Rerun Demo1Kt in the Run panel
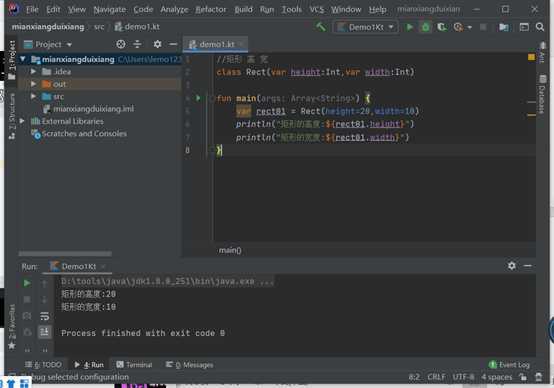Screen dimensions: 554x388 (x=27, y=283)
